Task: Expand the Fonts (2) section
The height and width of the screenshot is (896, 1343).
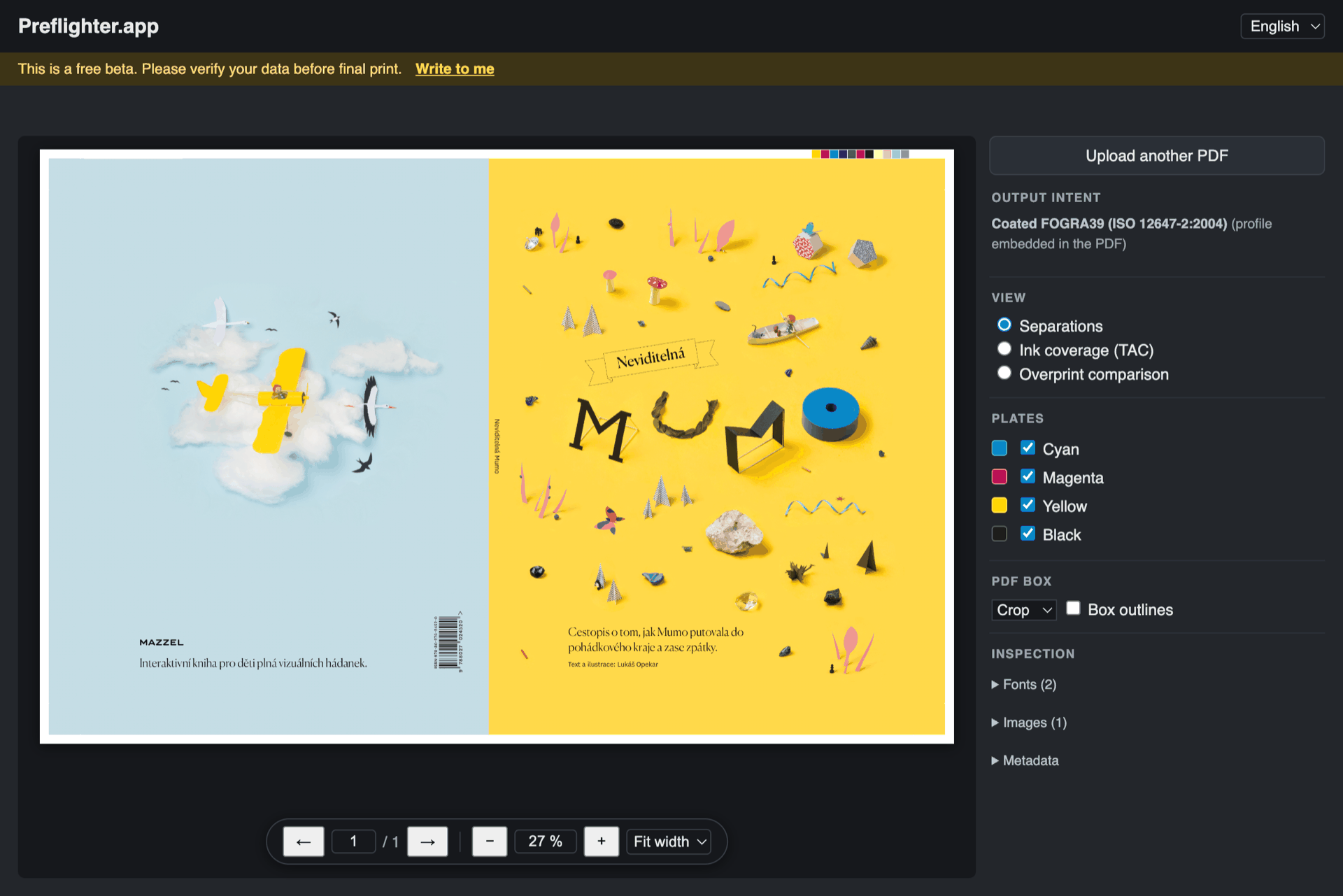Action: click(x=1024, y=685)
